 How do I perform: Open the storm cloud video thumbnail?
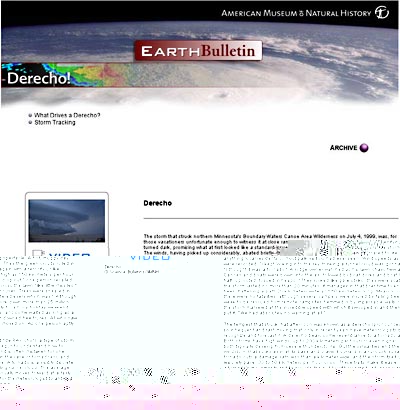67,221
